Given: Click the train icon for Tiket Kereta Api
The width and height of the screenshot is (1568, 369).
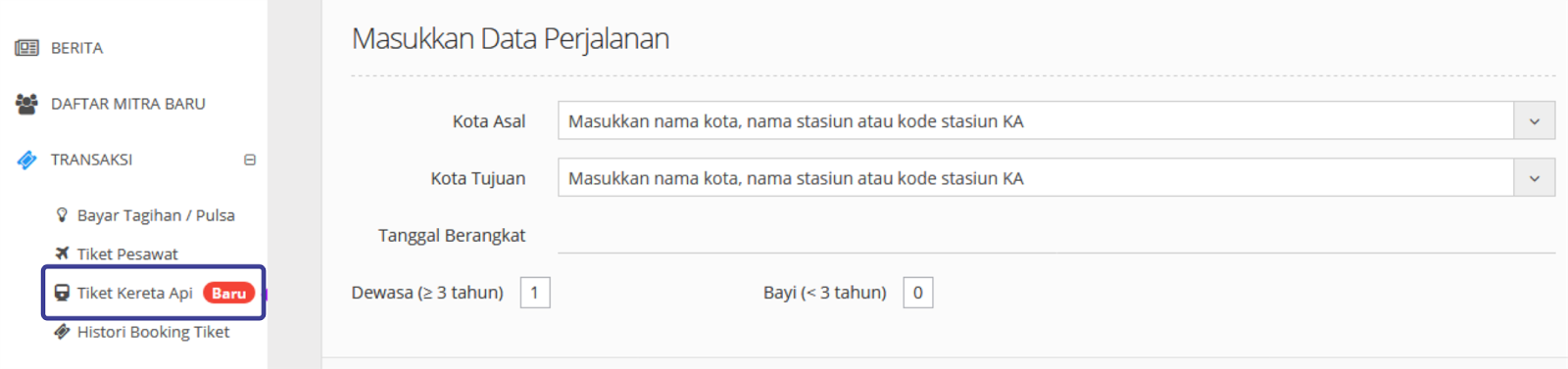Looking at the screenshot, I should pyautogui.click(x=62, y=293).
